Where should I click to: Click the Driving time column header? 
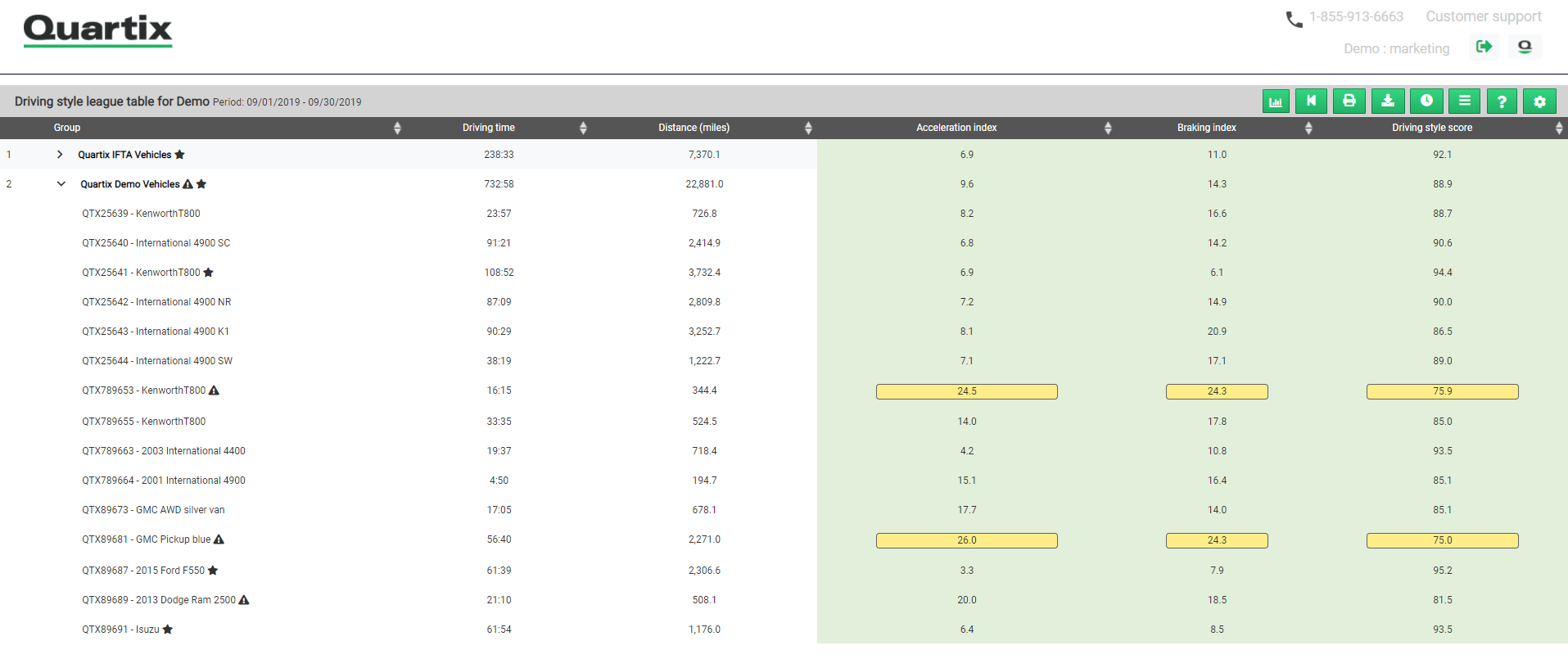(489, 128)
